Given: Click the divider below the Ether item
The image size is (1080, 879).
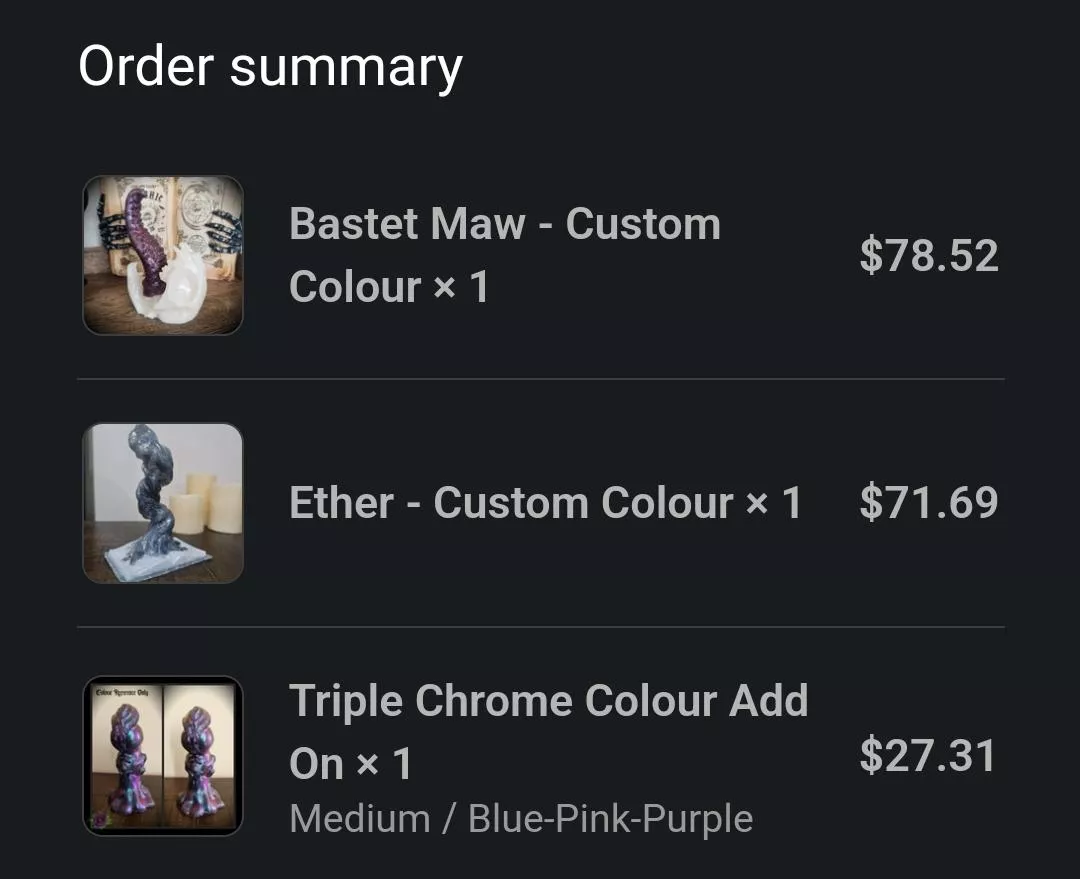Looking at the screenshot, I should 541,627.
